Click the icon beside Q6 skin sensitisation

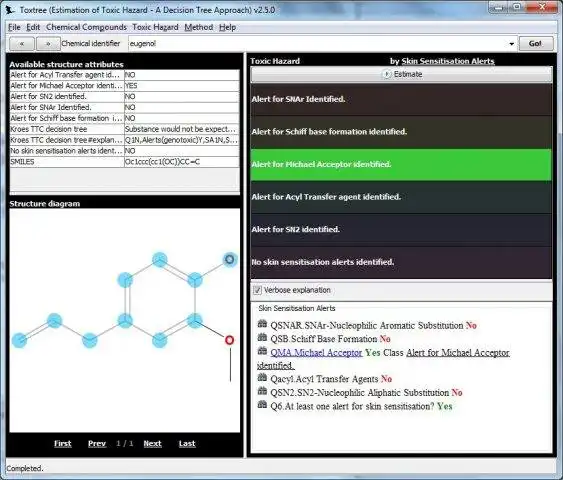262,405
